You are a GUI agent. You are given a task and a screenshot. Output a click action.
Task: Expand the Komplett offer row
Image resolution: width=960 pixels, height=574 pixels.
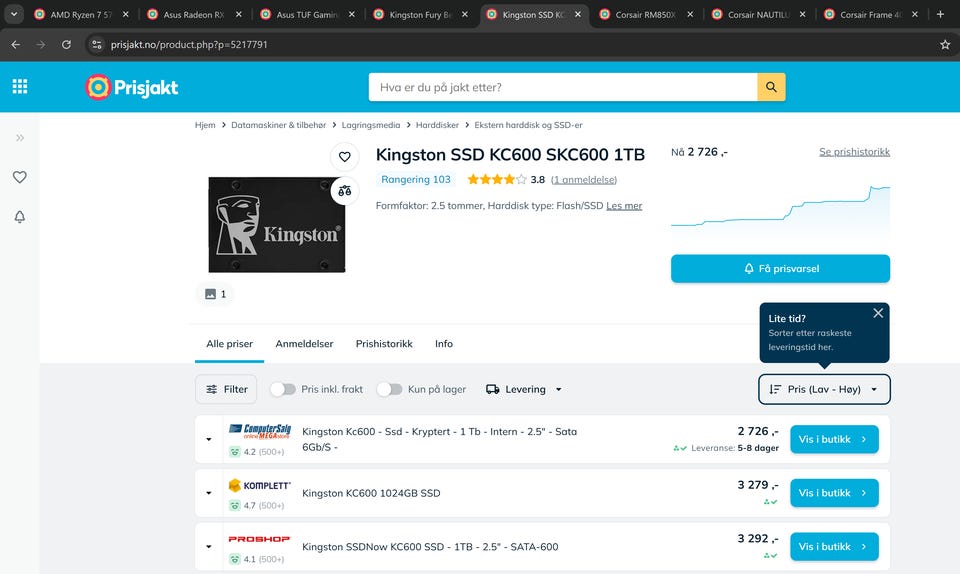(209, 493)
